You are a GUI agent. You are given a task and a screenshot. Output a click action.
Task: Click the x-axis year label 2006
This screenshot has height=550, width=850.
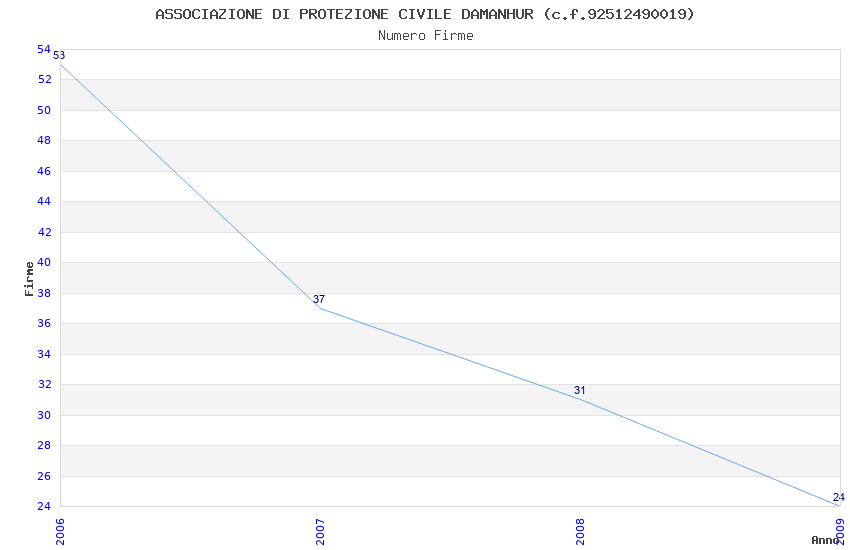click(60, 532)
